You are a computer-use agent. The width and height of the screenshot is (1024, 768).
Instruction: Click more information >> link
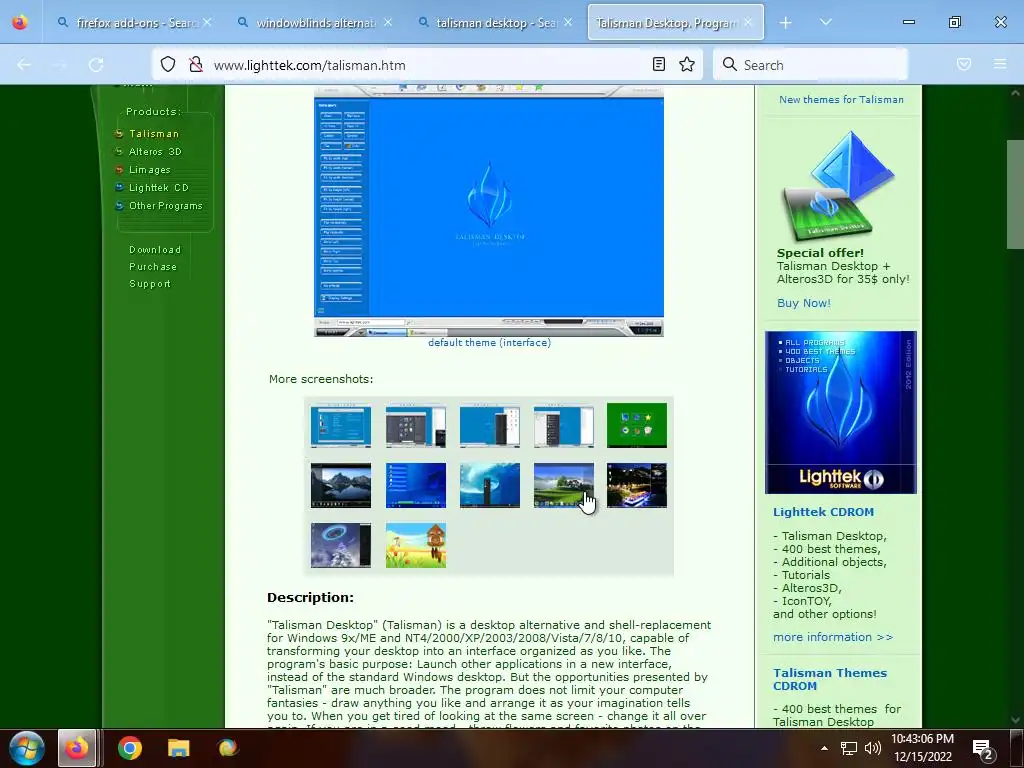coord(833,637)
